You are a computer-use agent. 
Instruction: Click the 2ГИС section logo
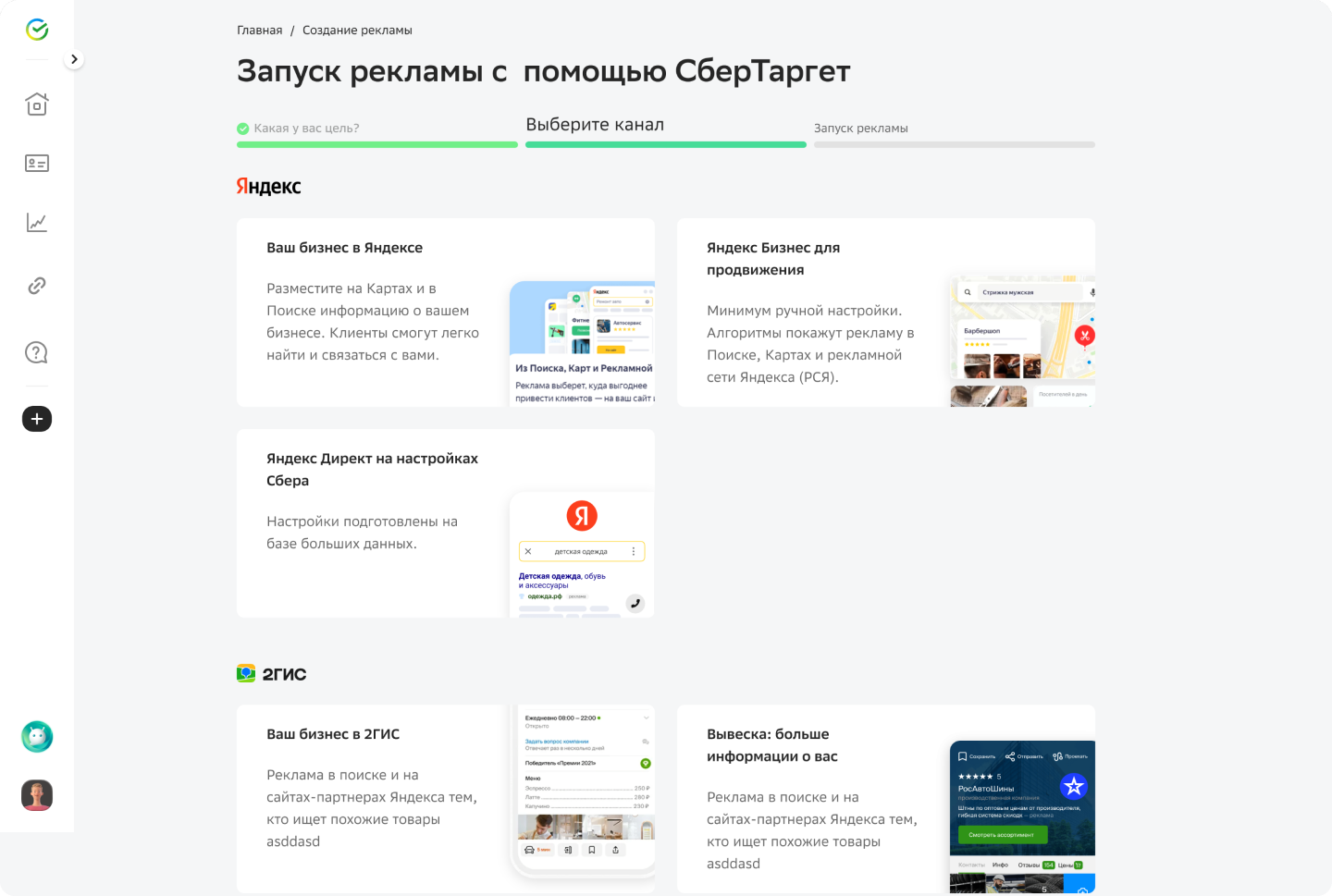272,674
